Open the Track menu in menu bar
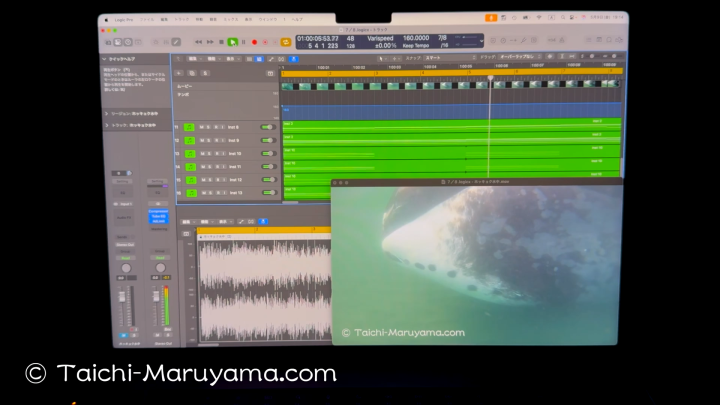This screenshot has width=720, height=405. tap(181, 20)
